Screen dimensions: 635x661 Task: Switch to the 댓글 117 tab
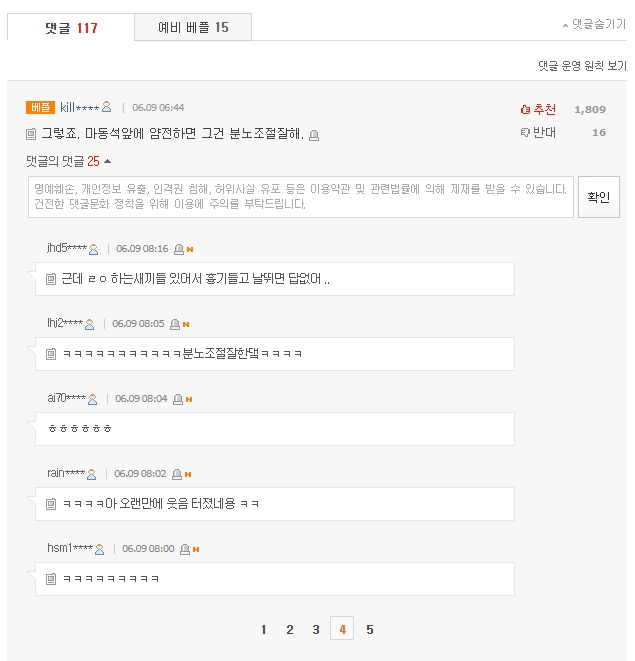(x=71, y=28)
